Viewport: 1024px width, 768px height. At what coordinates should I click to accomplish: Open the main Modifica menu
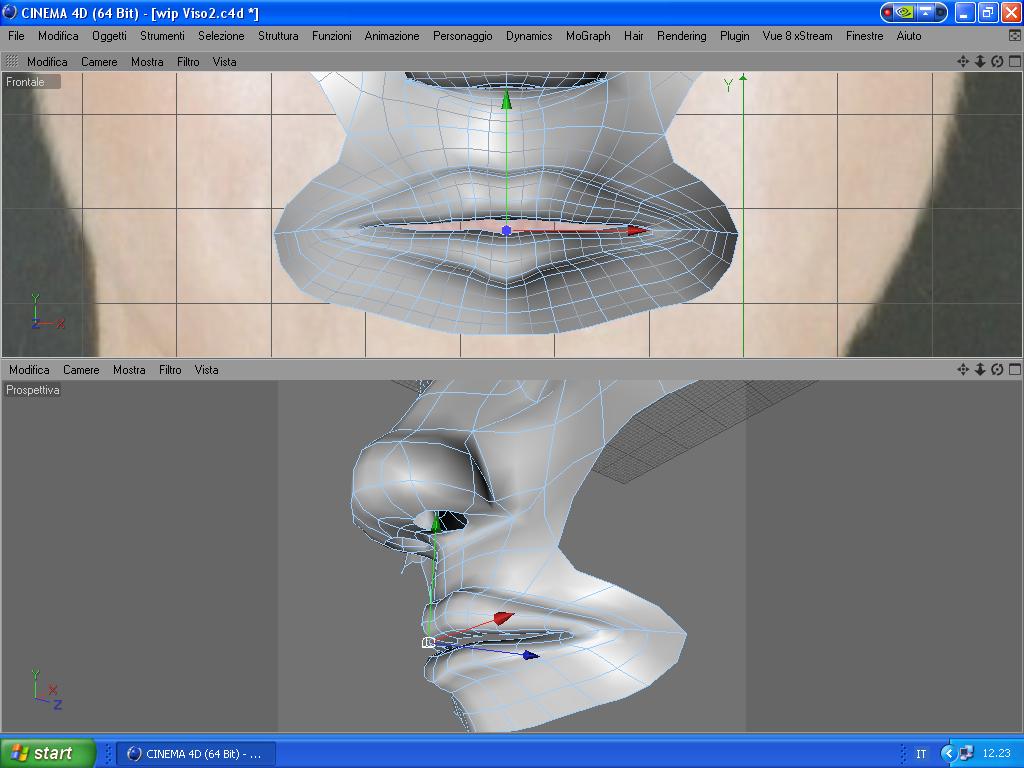(58, 36)
